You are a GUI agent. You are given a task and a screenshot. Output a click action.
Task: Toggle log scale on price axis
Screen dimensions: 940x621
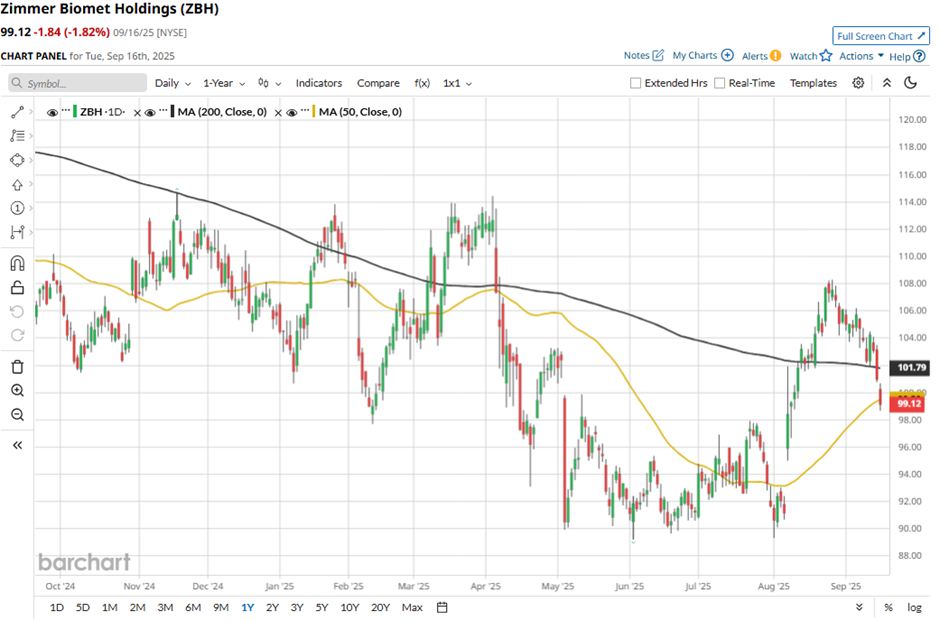914,607
